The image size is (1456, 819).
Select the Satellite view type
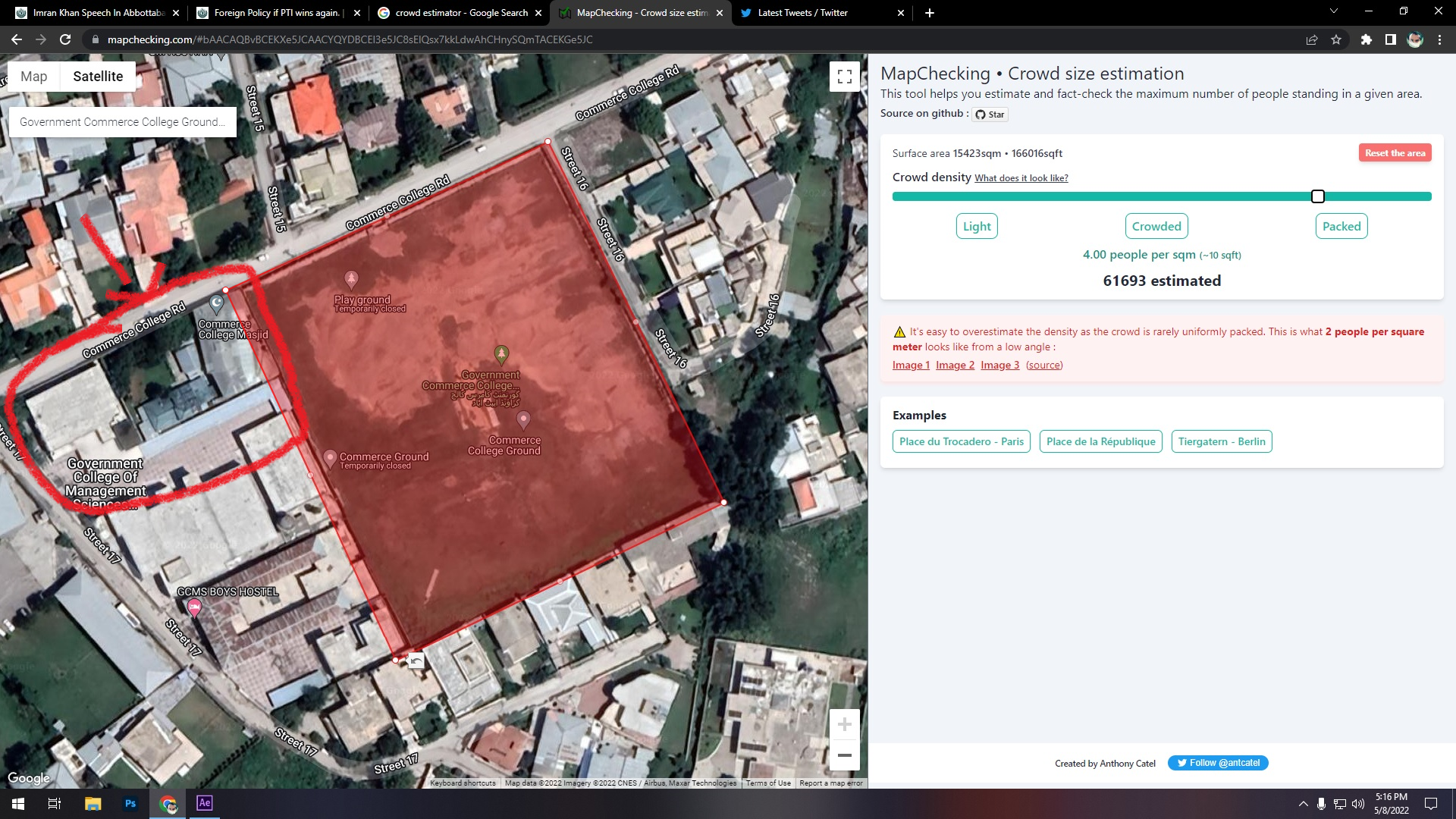coord(98,77)
